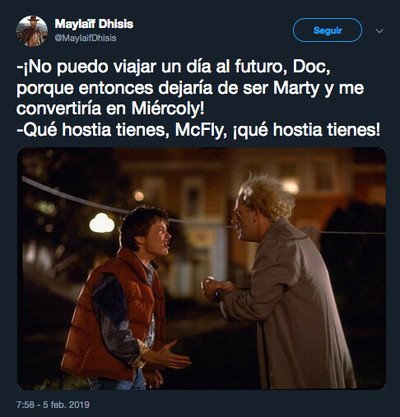The width and height of the screenshot is (400, 417).
Task: Click Doc's clasped hands in photo
Action: [x=217, y=289]
